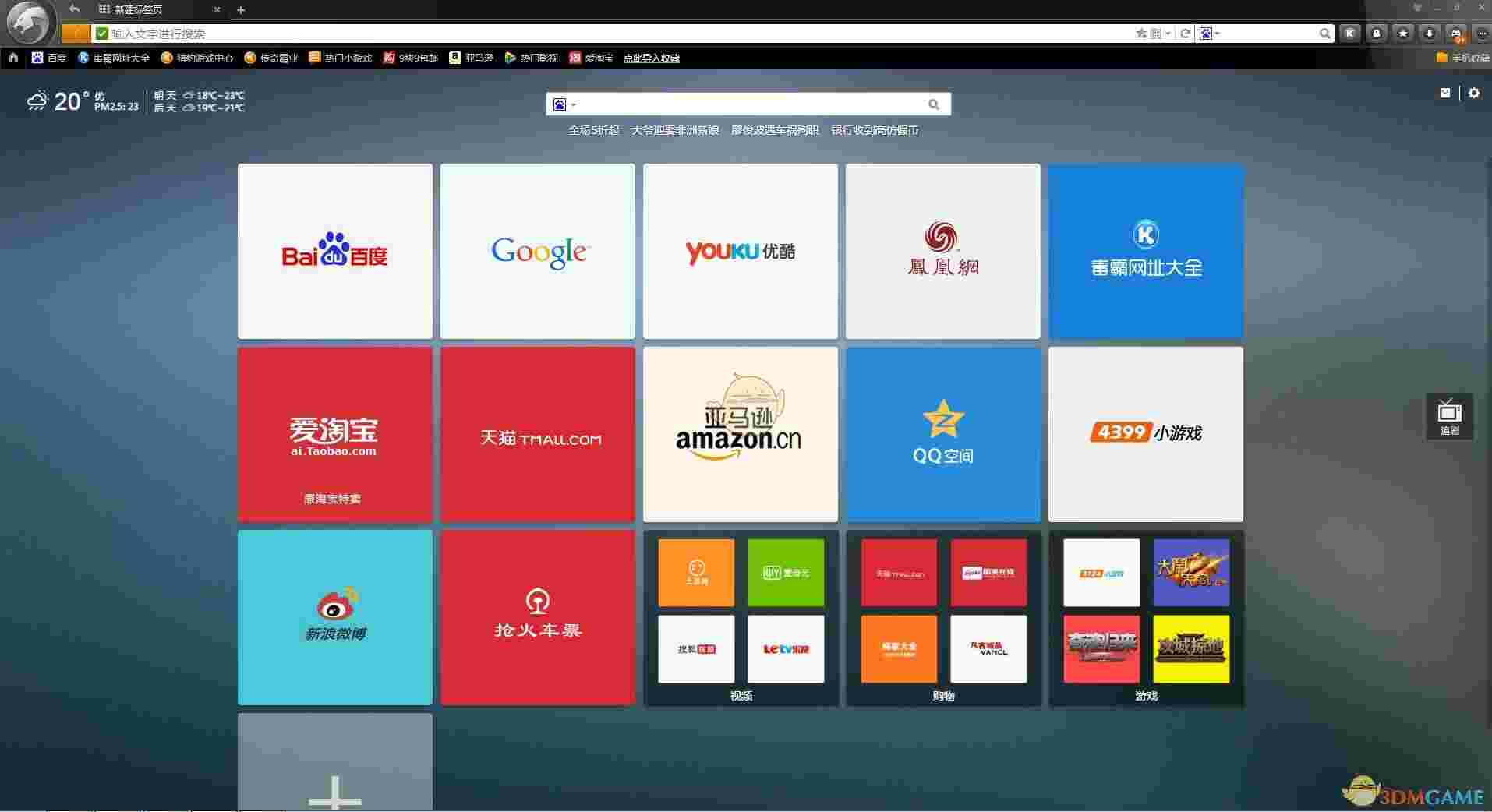The image size is (1492, 812).
Task: Click the address bar input field
Action: (608, 34)
